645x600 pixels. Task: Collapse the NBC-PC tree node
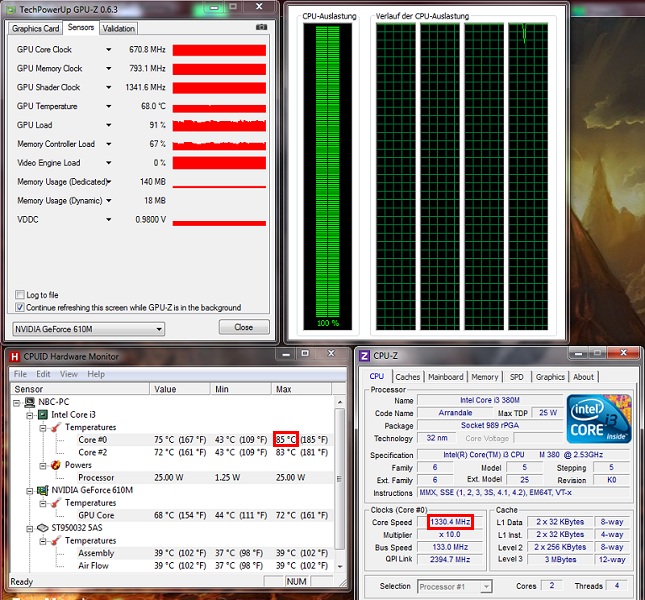click(x=16, y=403)
